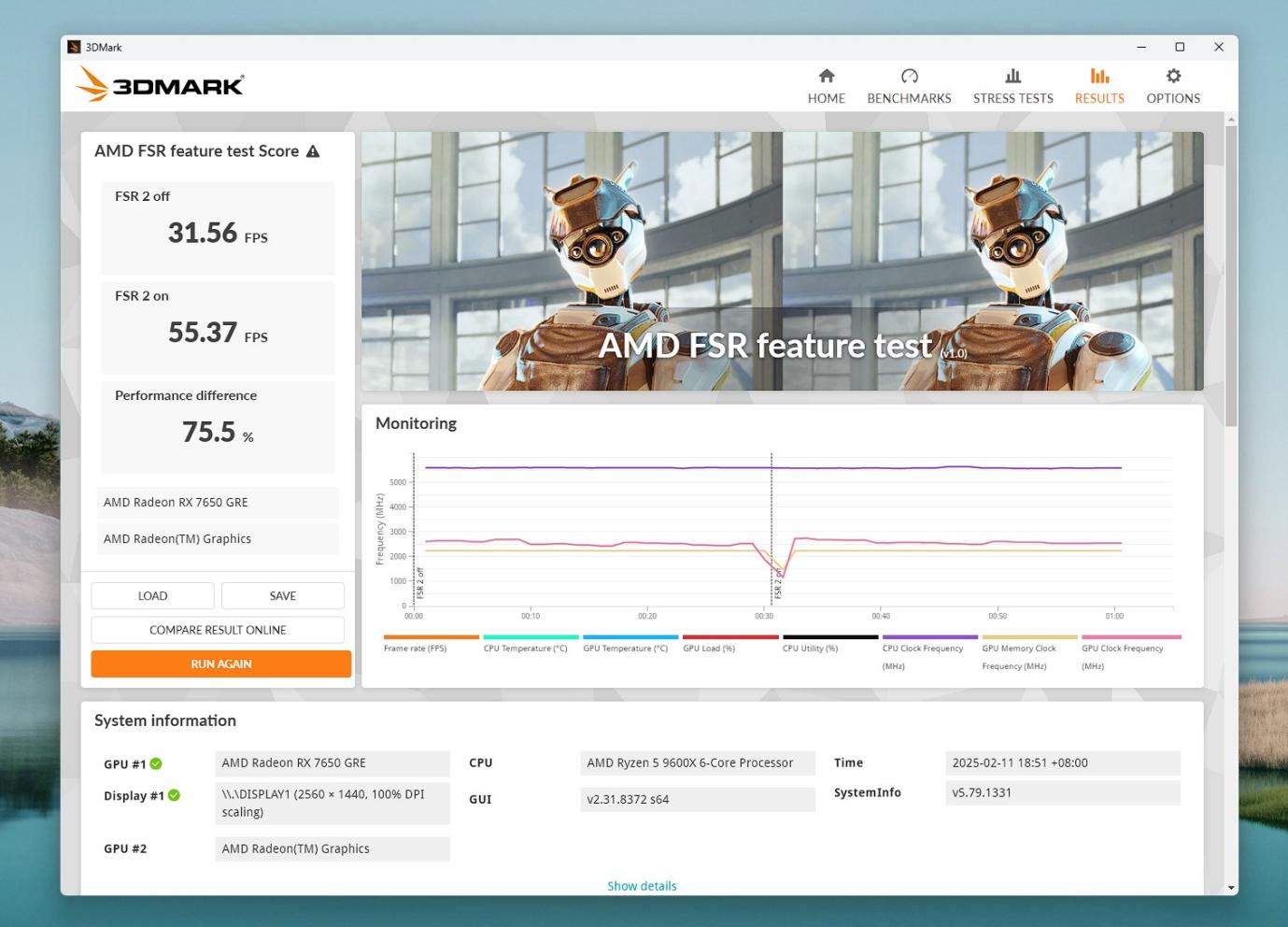Click green checkmark beside GPU #1
This screenshot has height=927, width=1288.
(156, 763)
